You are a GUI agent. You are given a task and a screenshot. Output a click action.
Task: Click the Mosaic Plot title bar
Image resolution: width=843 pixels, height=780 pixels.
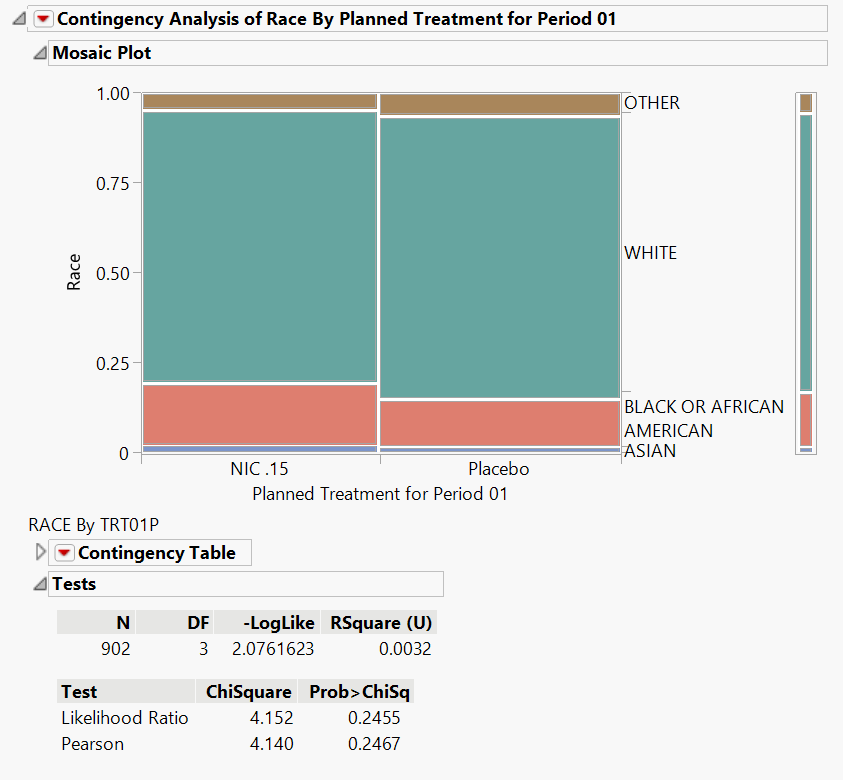[102, 53]
